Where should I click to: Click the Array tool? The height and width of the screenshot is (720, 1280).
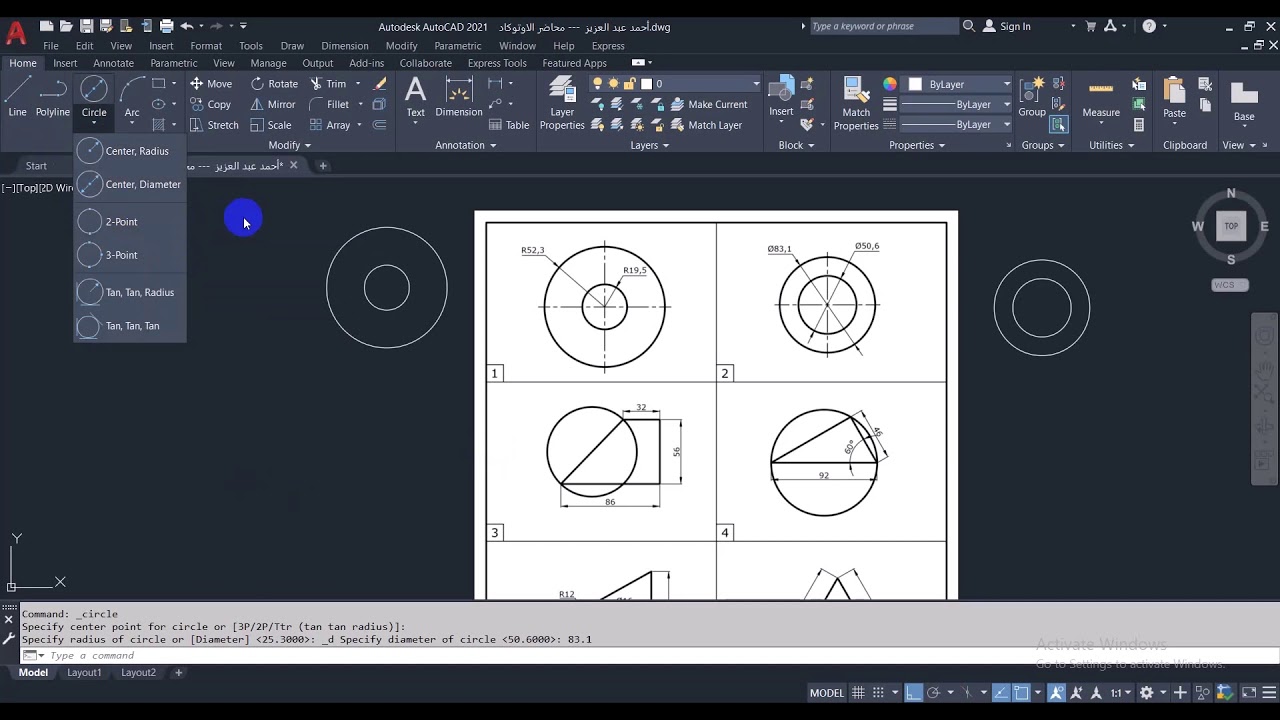[330, 125]
